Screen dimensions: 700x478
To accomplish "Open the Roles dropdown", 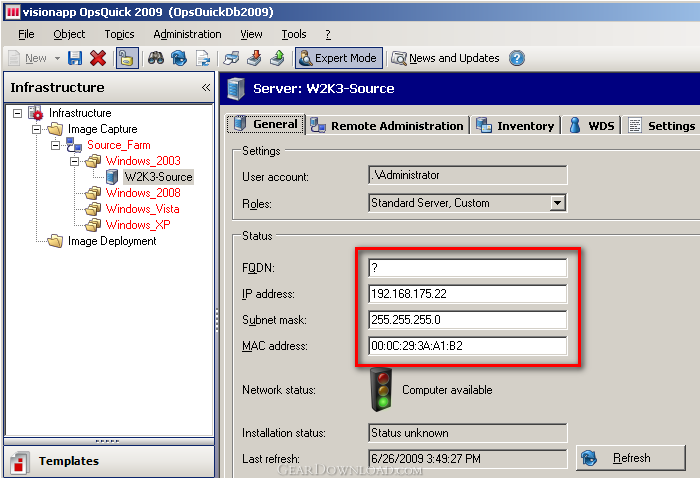I will click(x=557, y=203).
